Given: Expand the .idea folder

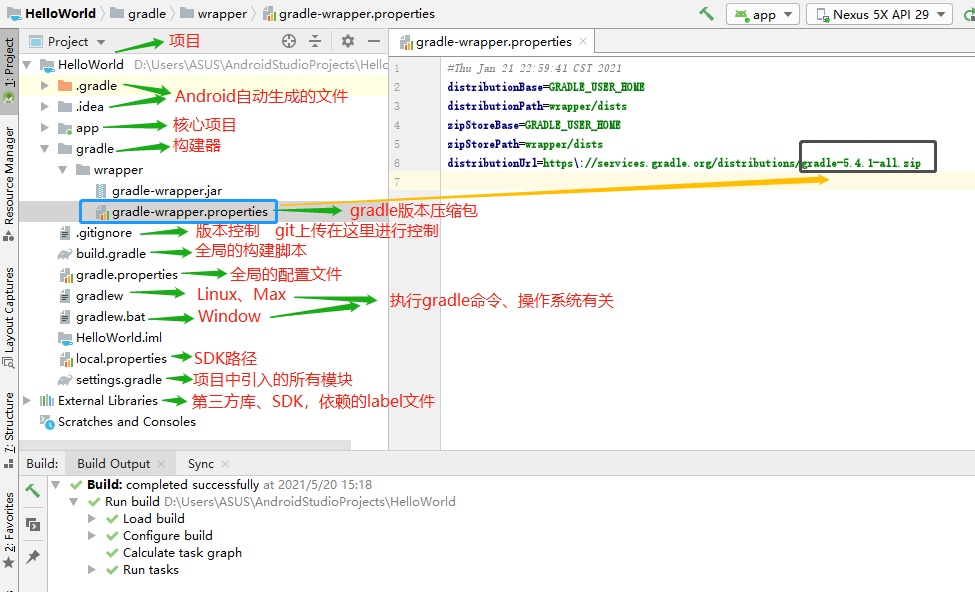Looking at the screenshot, I should point(45,106).
